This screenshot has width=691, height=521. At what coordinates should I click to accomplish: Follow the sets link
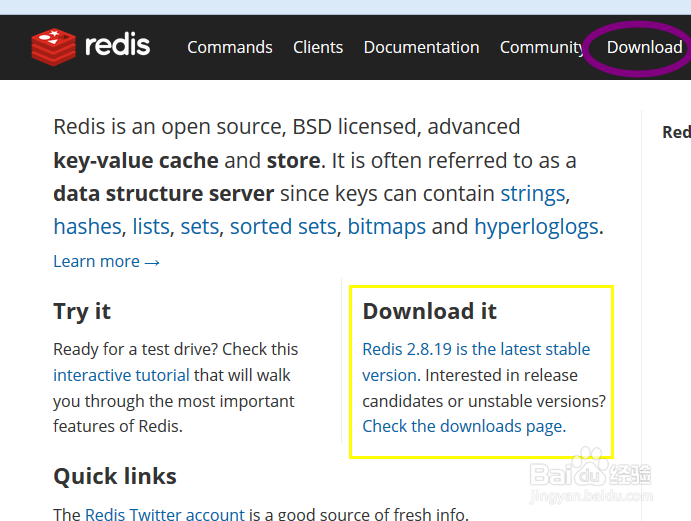[x=200, y=227]
